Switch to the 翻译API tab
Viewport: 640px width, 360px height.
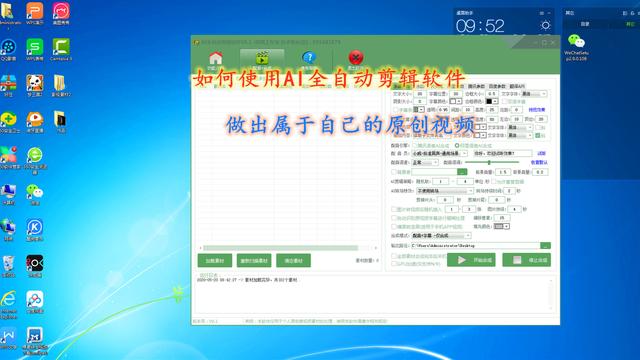click(x=517, y=86)
